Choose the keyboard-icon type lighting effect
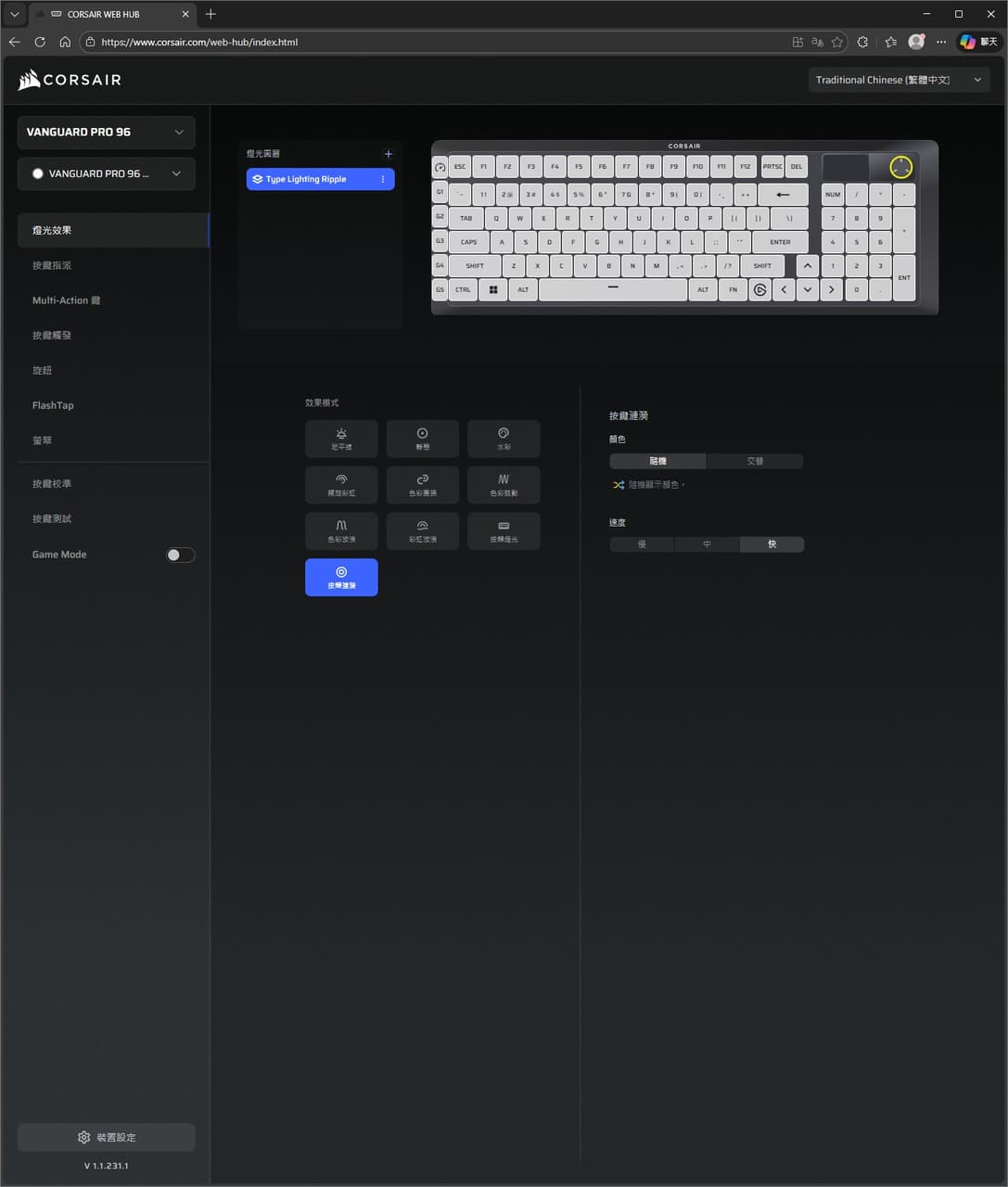This screenshot has height=1187, width=1008. [504, 531]
